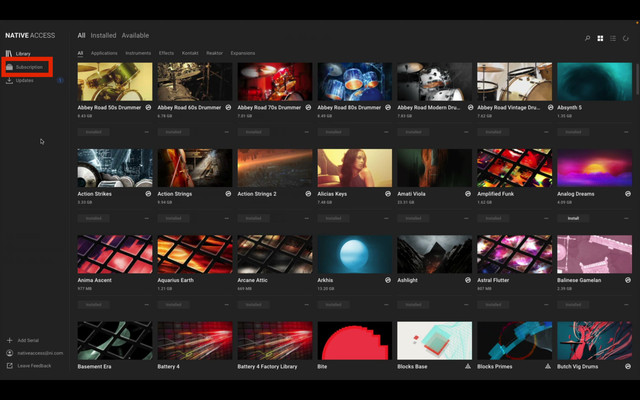This screenshot has width=640, height=400.
Task: Open the Library section in sidebar
Action: 18,53
